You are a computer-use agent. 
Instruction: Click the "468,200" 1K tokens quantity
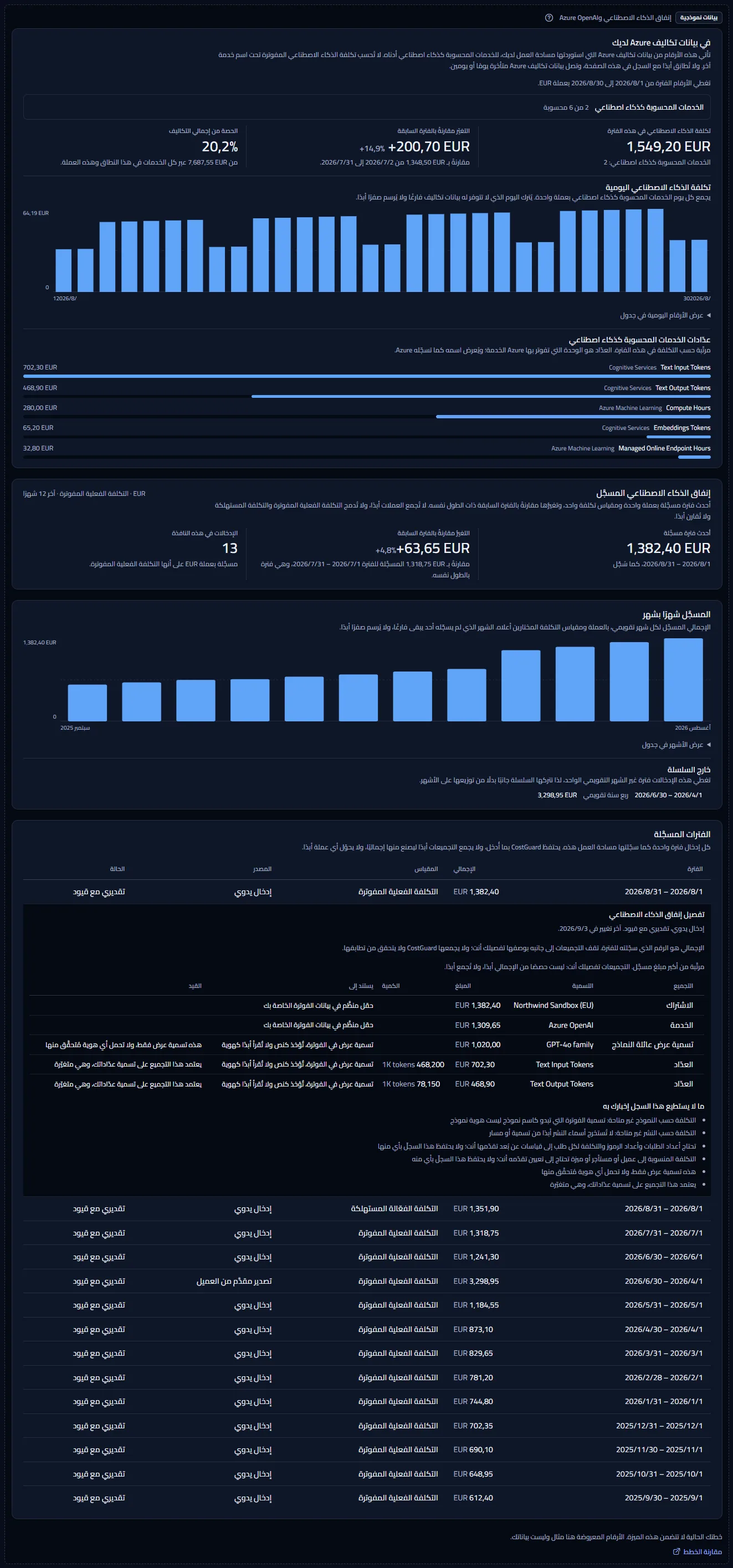430,1064
